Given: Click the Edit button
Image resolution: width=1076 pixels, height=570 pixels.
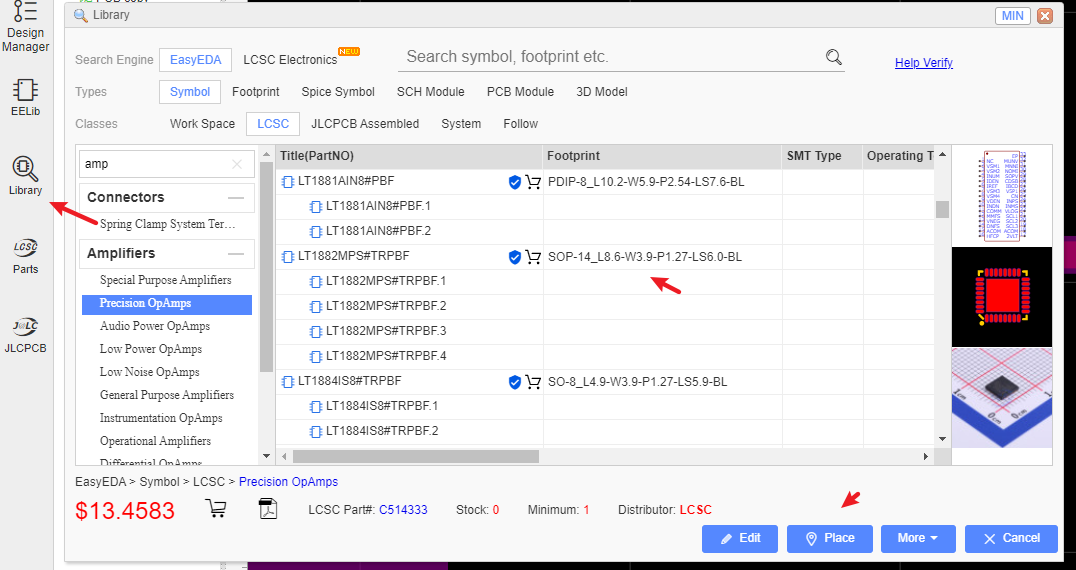Looking at the screenshot, I should click(x=740, y=538).
